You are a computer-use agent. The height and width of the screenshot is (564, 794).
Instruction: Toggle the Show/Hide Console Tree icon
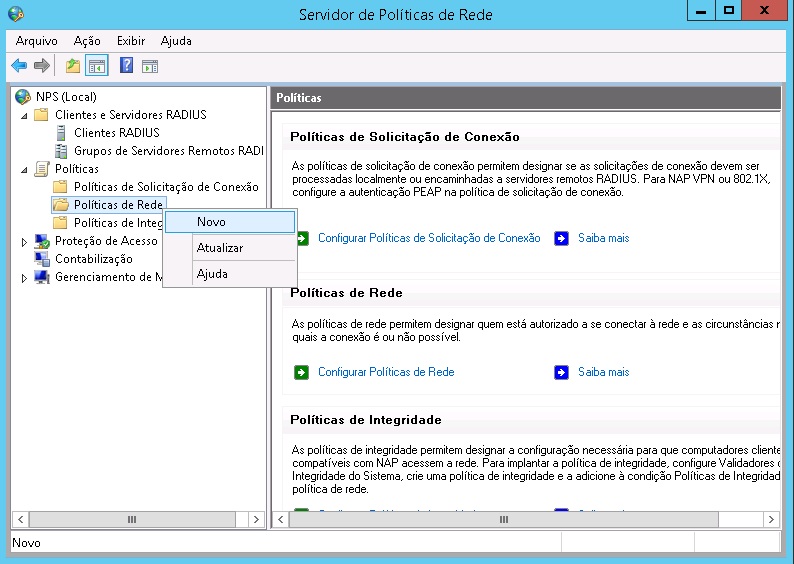[97, 66]
